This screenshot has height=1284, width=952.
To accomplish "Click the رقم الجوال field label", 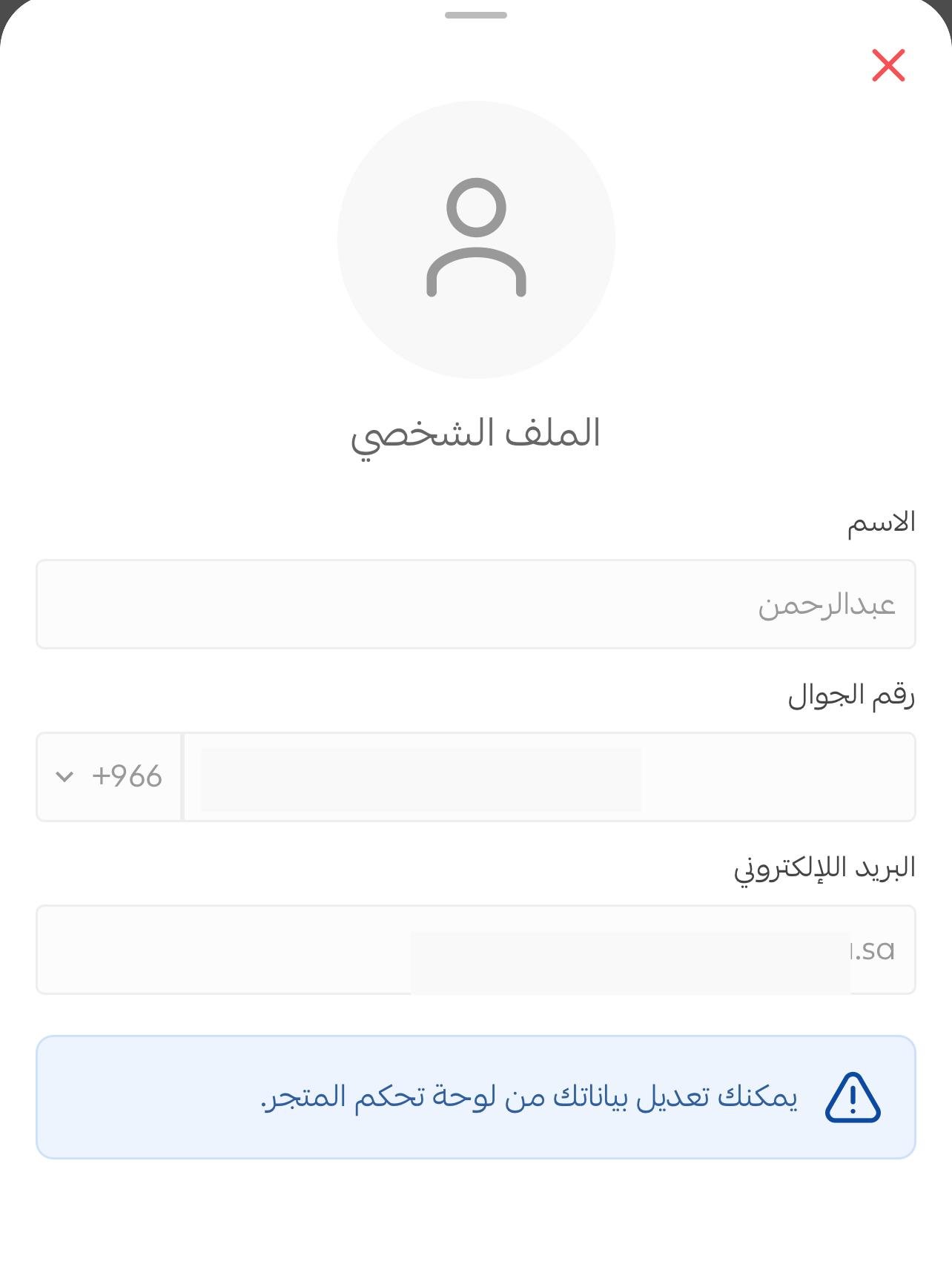I will (x=851, y=696).
